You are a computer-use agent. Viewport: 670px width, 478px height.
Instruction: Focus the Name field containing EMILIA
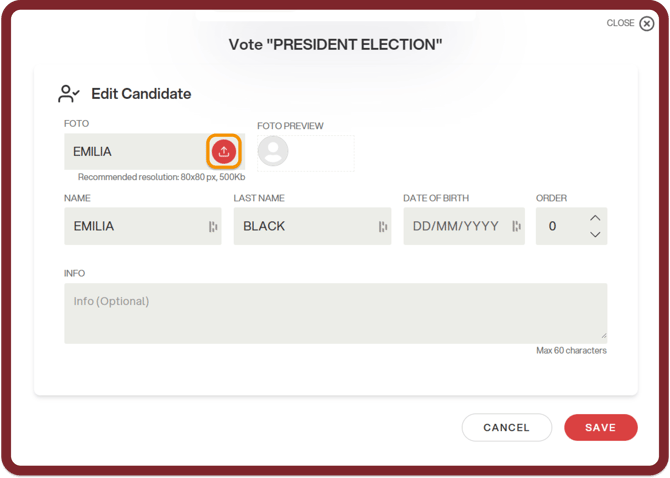click(135, 227)
